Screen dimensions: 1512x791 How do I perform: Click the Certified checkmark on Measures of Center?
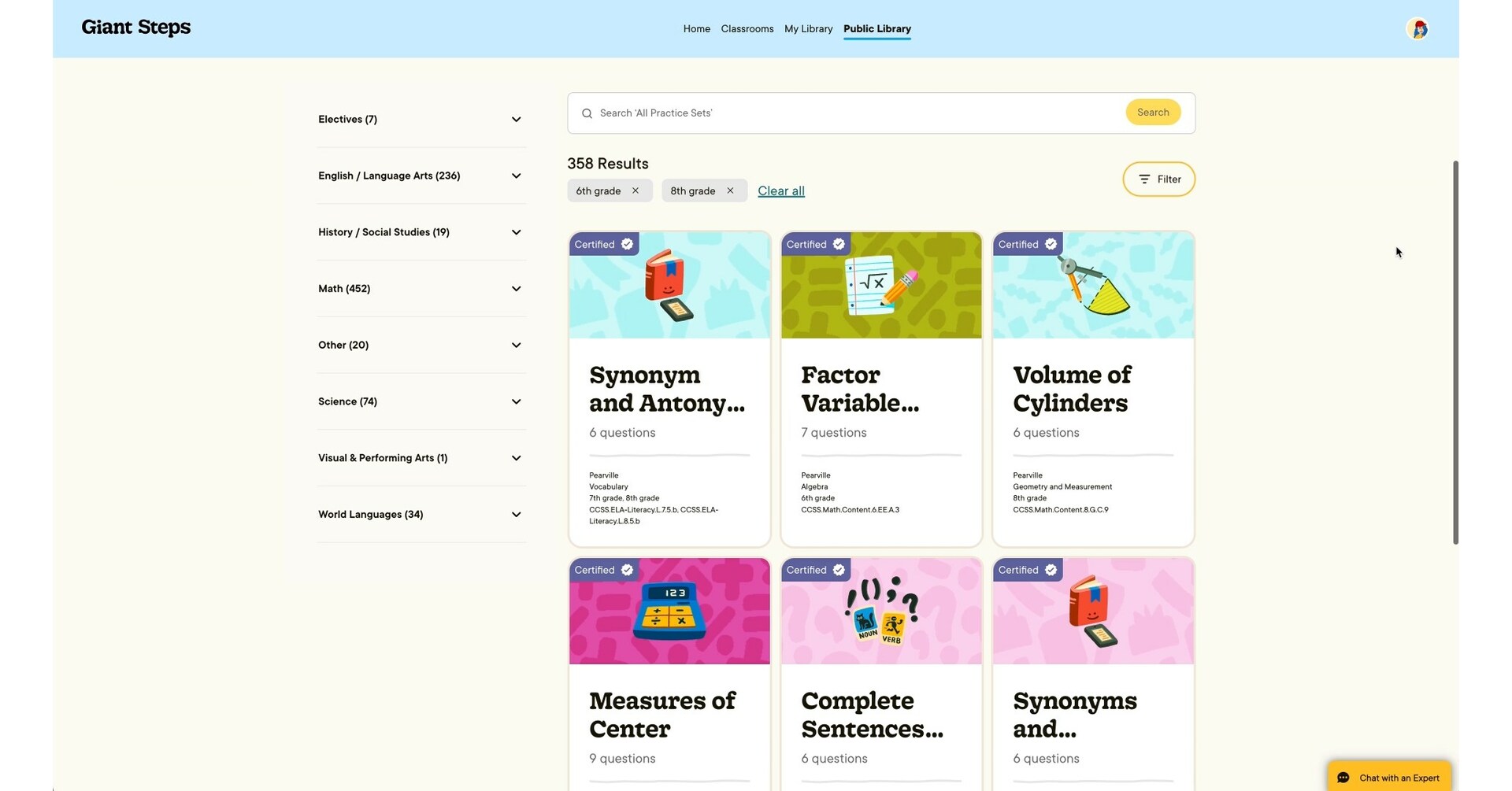pos(626,569)
